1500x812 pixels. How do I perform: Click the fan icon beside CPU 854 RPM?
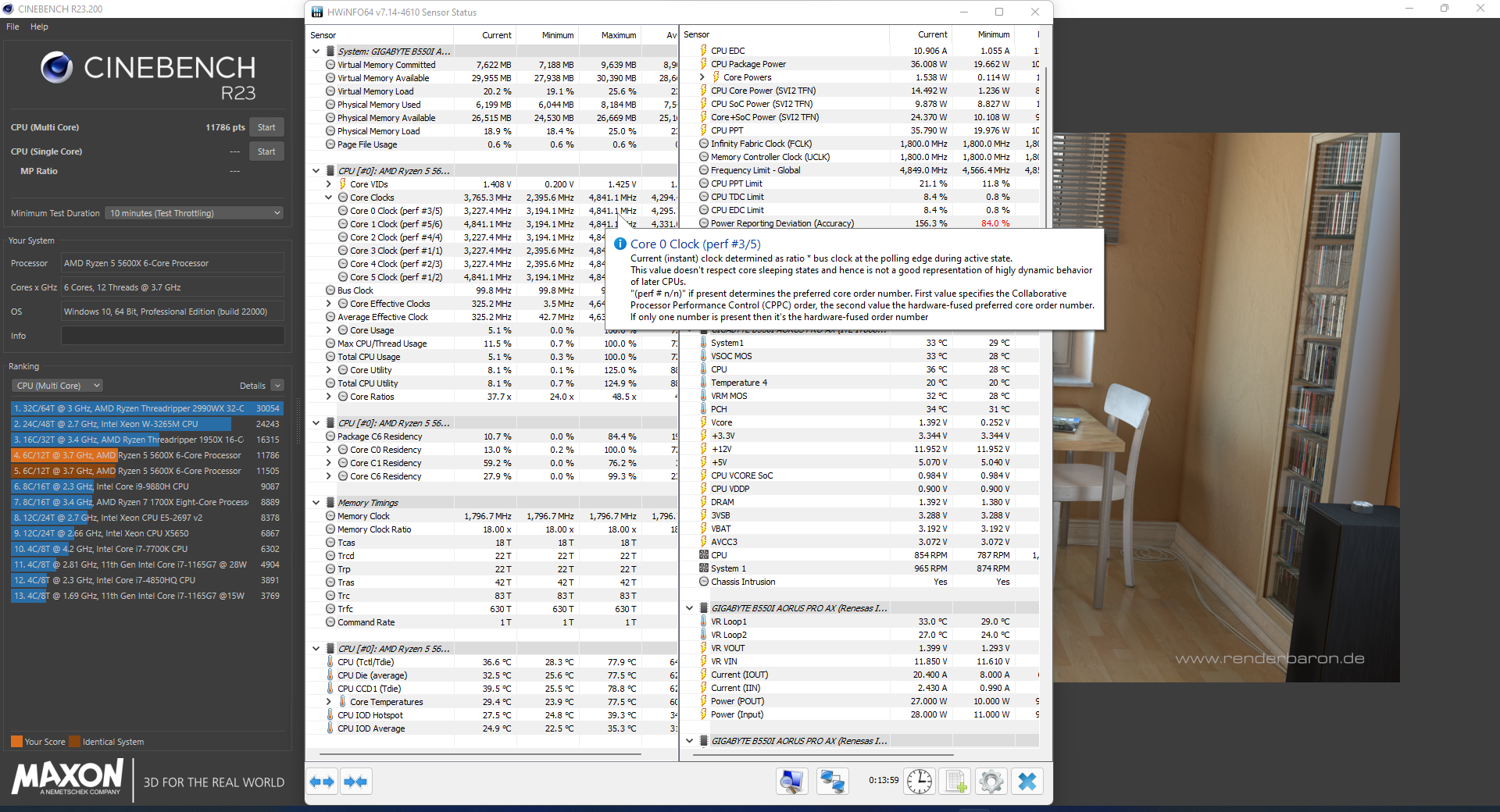[703, 555]
